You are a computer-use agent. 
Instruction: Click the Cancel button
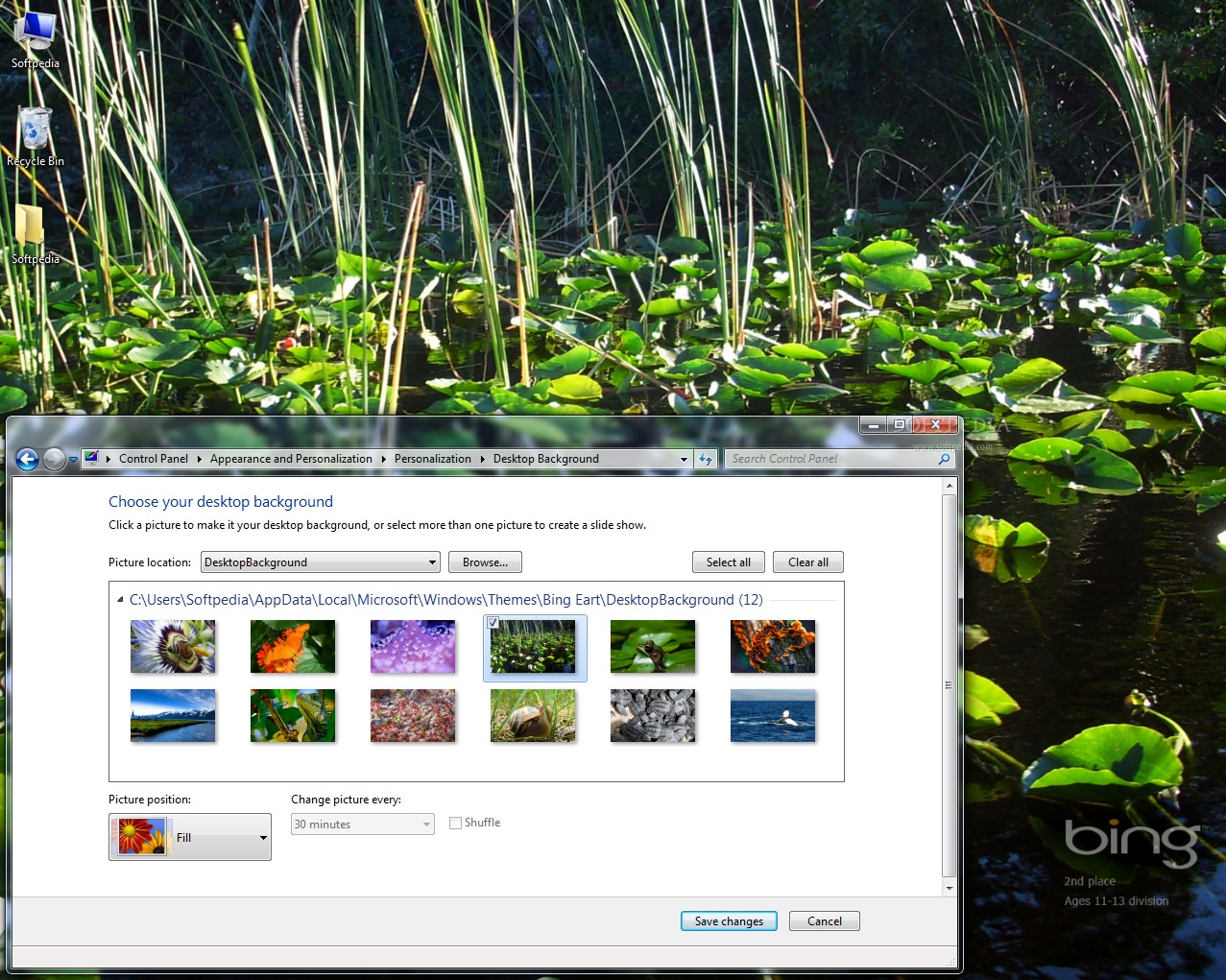click(x=824, y=921)
